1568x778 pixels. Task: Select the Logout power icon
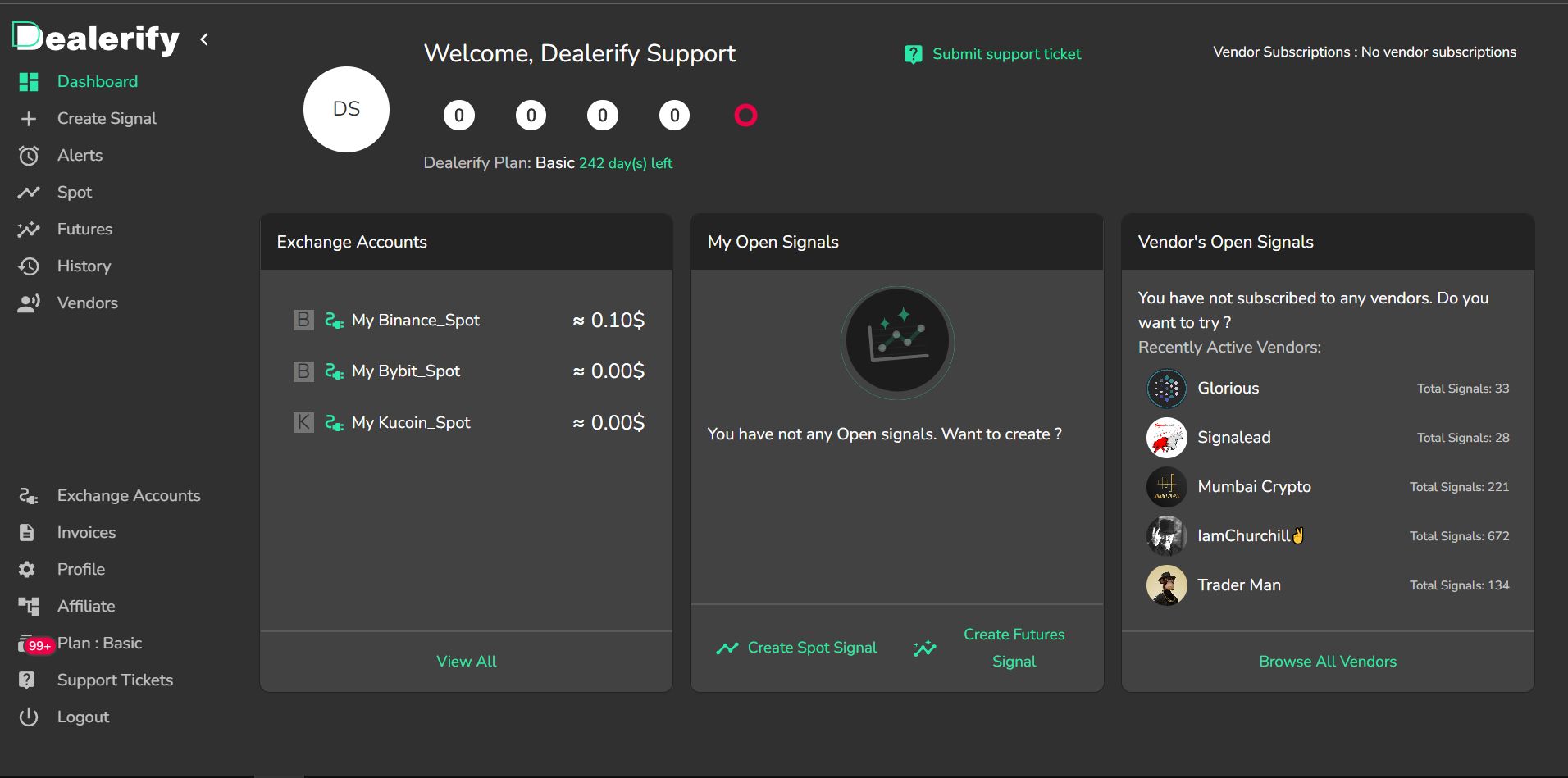point(29,717)
